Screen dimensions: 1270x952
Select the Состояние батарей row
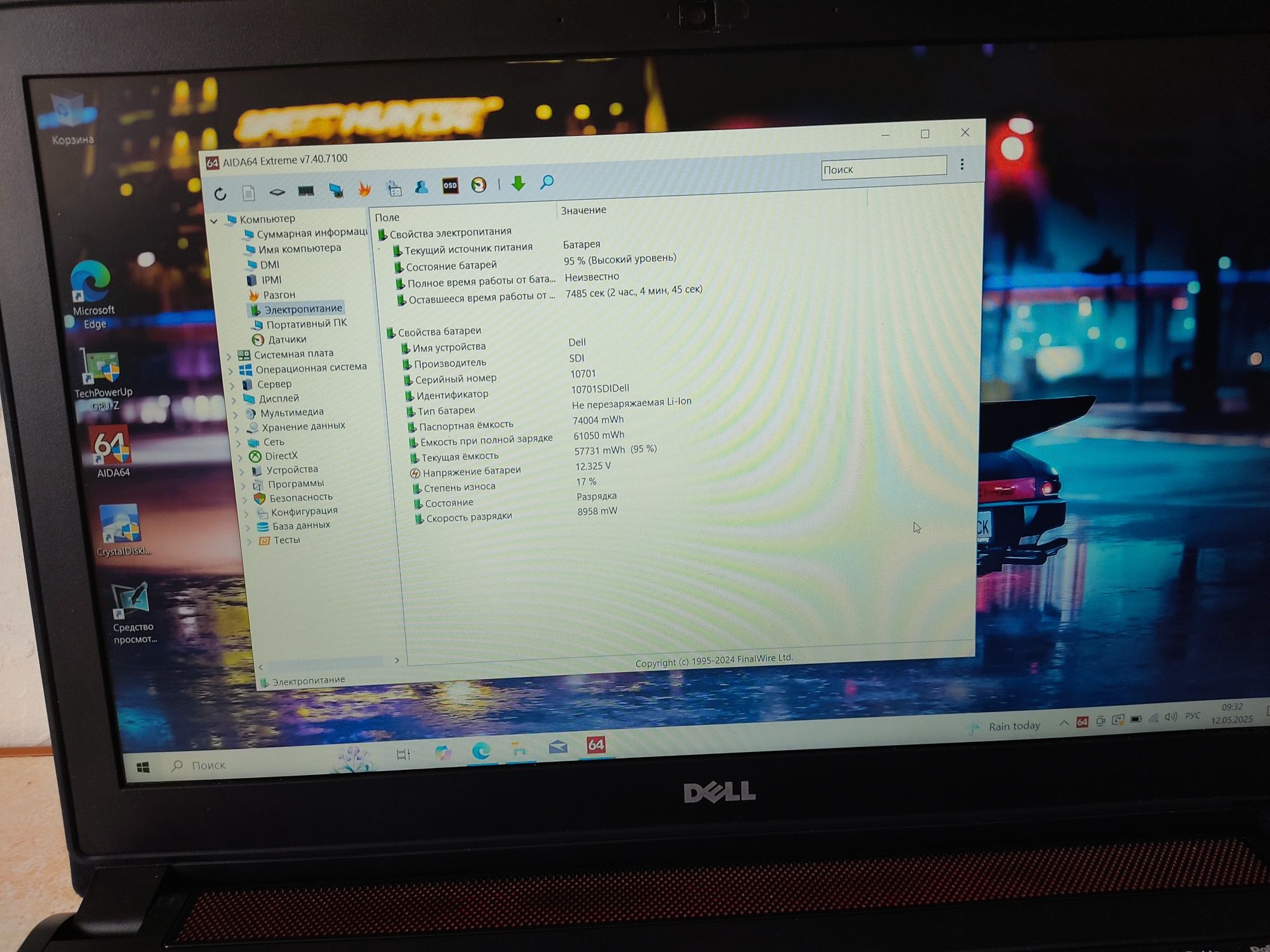tap(537, 263)
